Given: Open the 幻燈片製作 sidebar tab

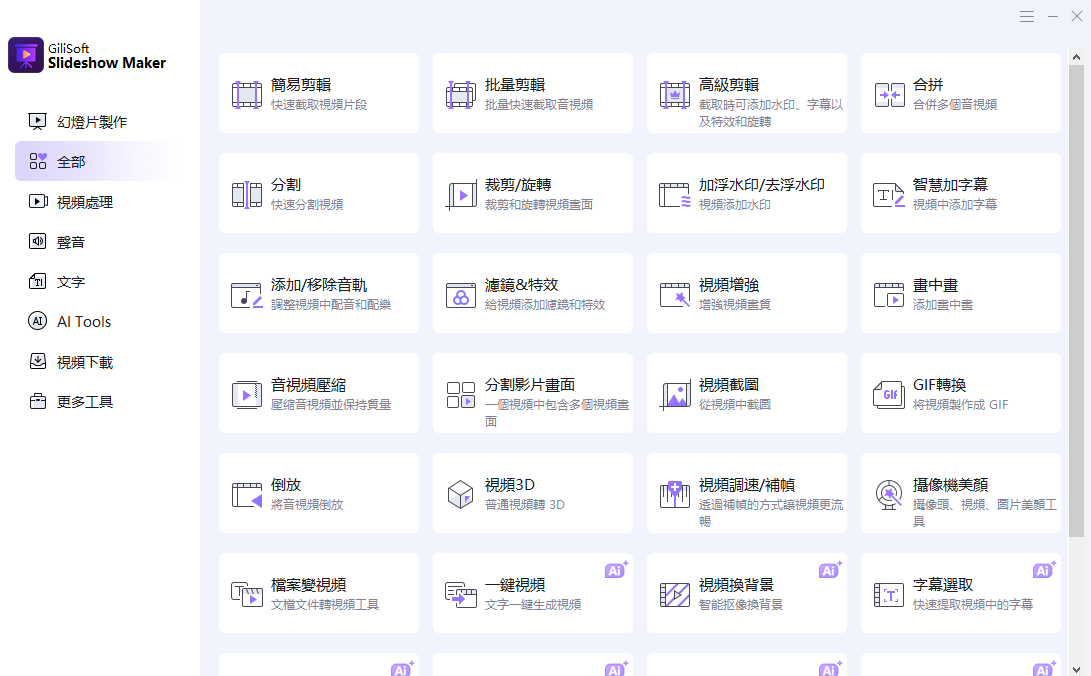Looking at the screenshot, I should coord(91,122).
